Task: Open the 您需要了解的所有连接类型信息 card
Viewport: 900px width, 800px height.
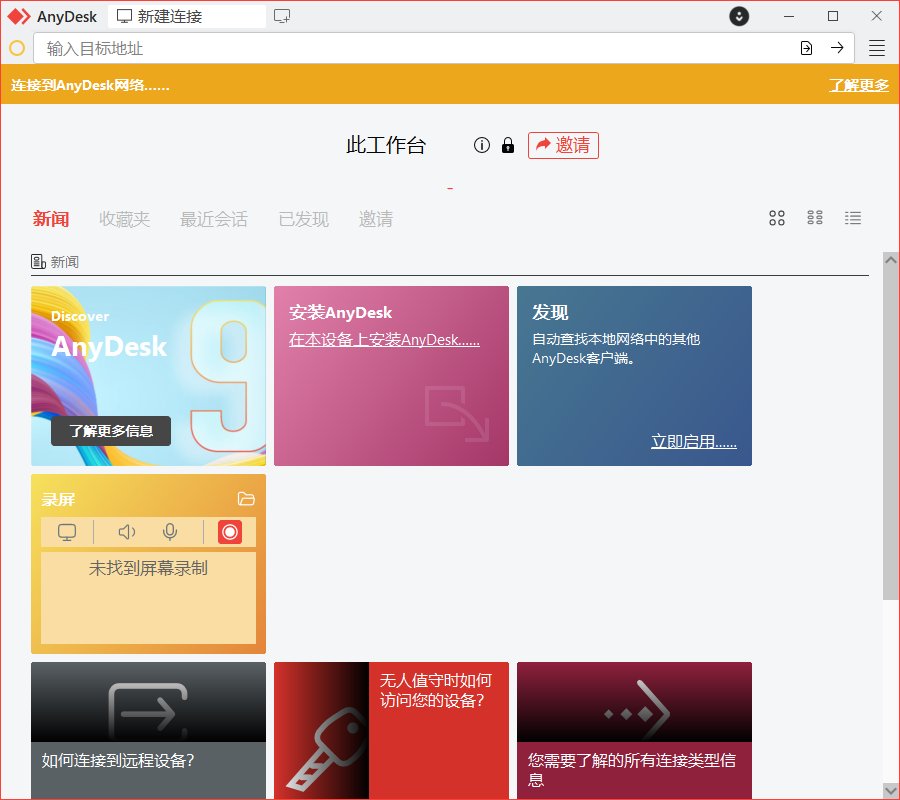Action: 634,731
